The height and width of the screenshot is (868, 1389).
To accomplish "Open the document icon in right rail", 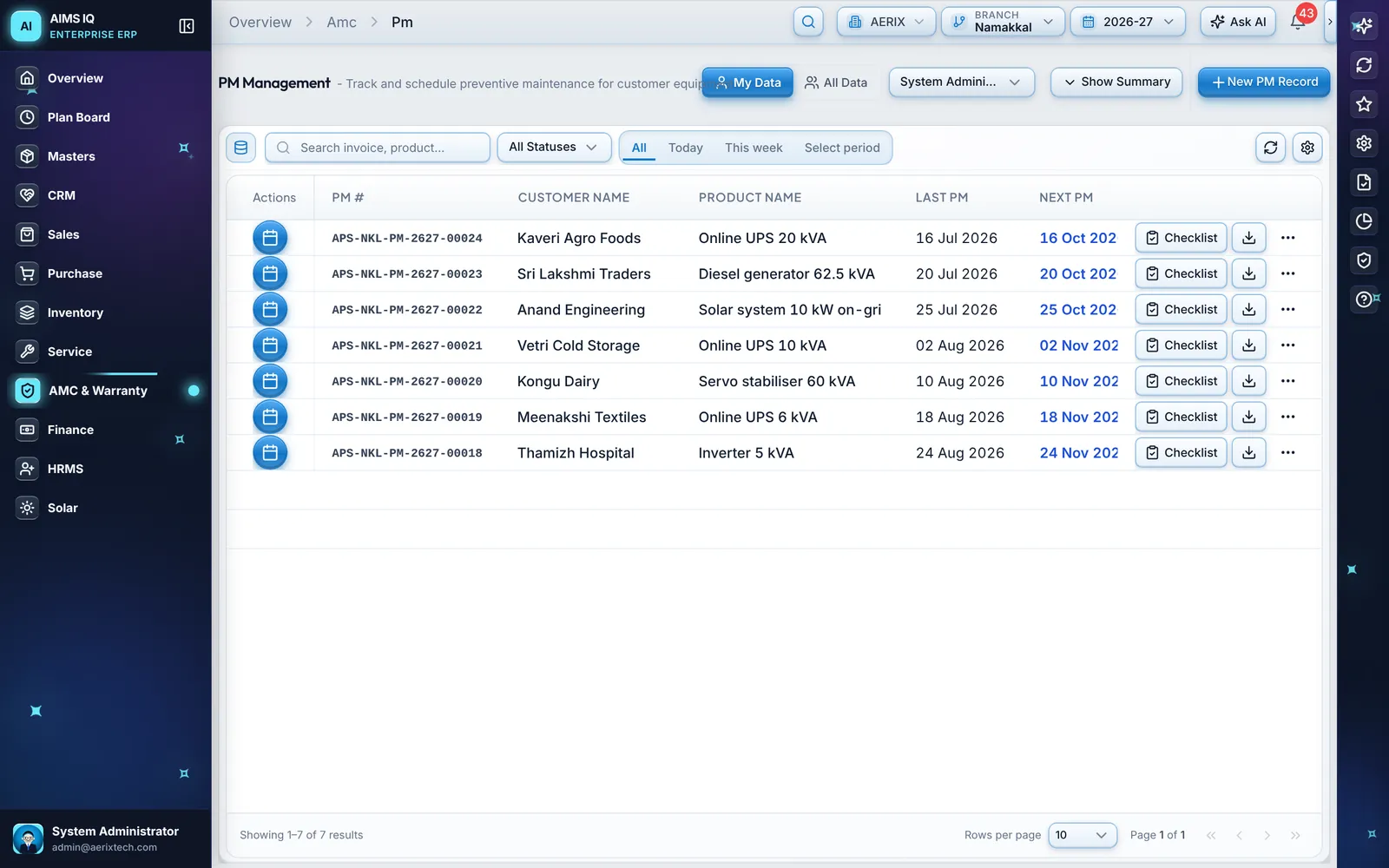I will [x=1364, y=182].
